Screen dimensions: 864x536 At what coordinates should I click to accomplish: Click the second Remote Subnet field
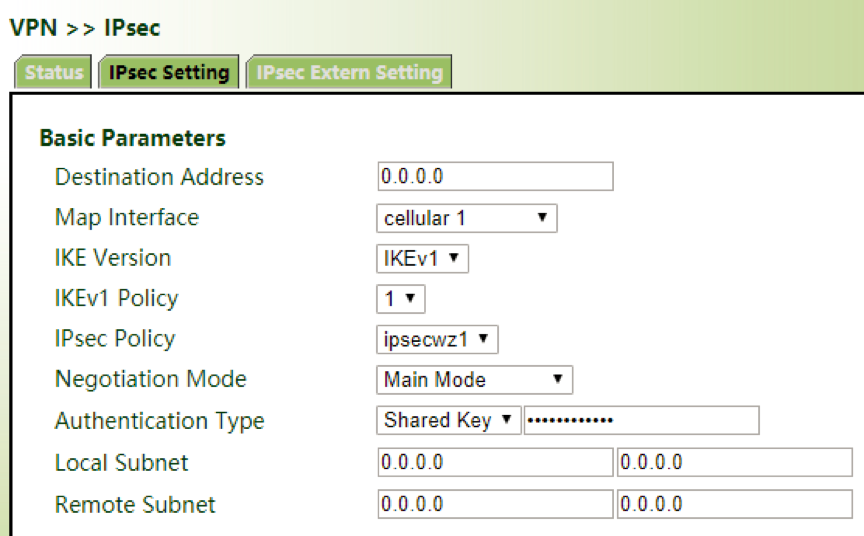[735, 504]
